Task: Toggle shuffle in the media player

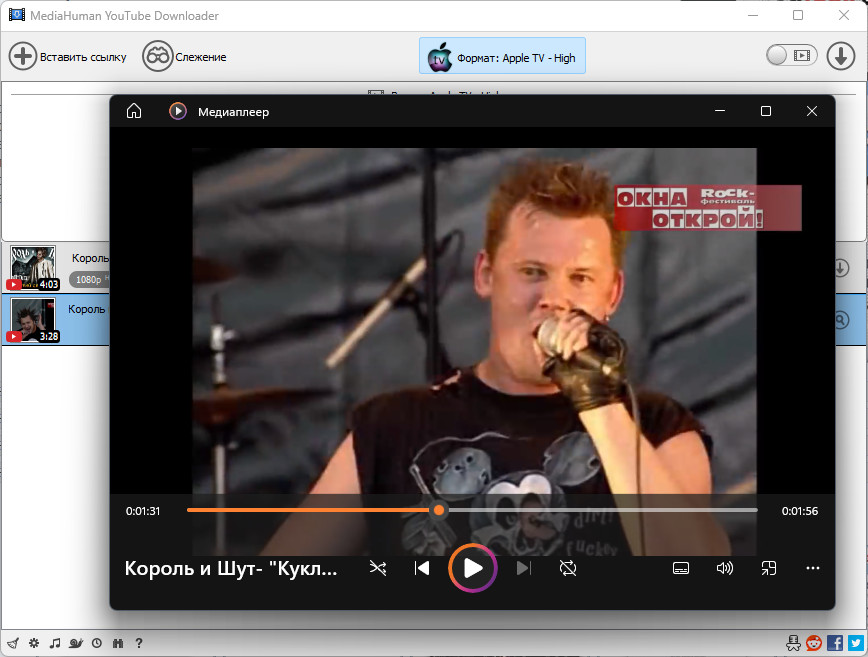Action: [378, 568]
